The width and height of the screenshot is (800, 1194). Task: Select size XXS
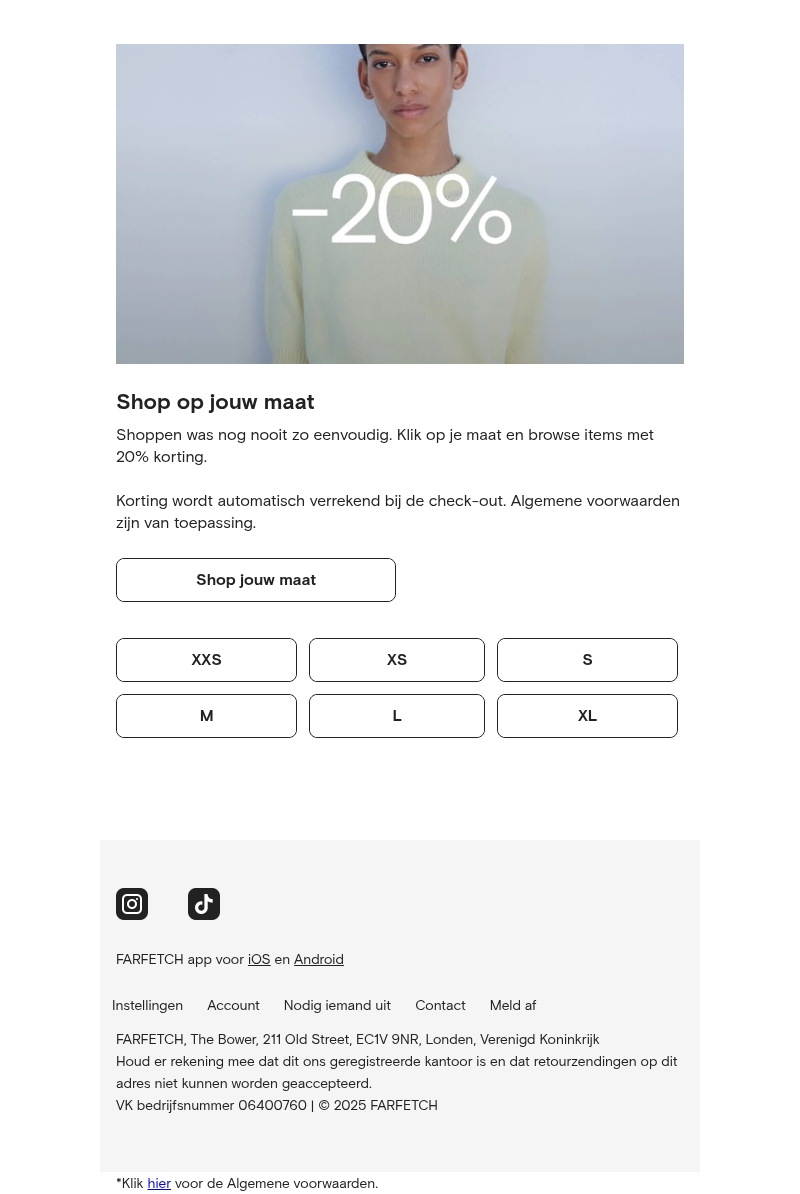pyautogui.click(x=206, y=660)
